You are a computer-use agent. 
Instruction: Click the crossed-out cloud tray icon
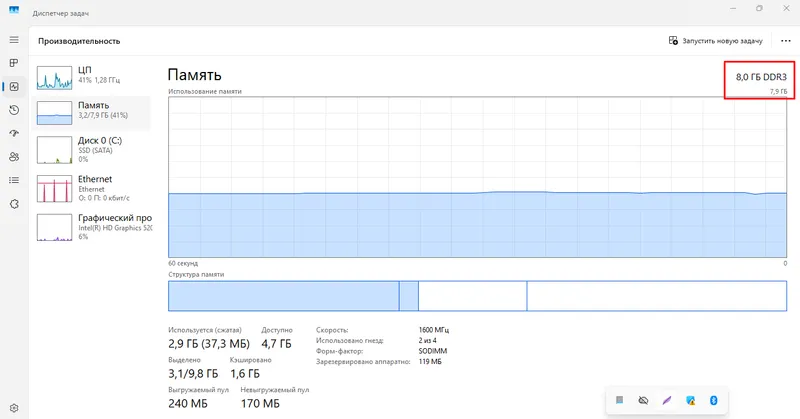tap(643, 400)
